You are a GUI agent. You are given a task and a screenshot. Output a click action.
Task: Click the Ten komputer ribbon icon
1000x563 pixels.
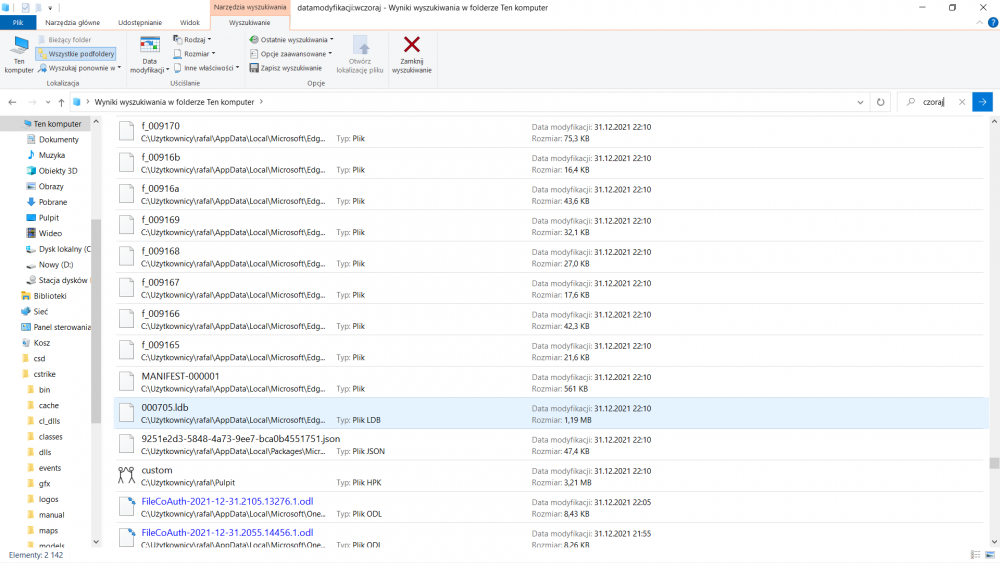[19, 46]
